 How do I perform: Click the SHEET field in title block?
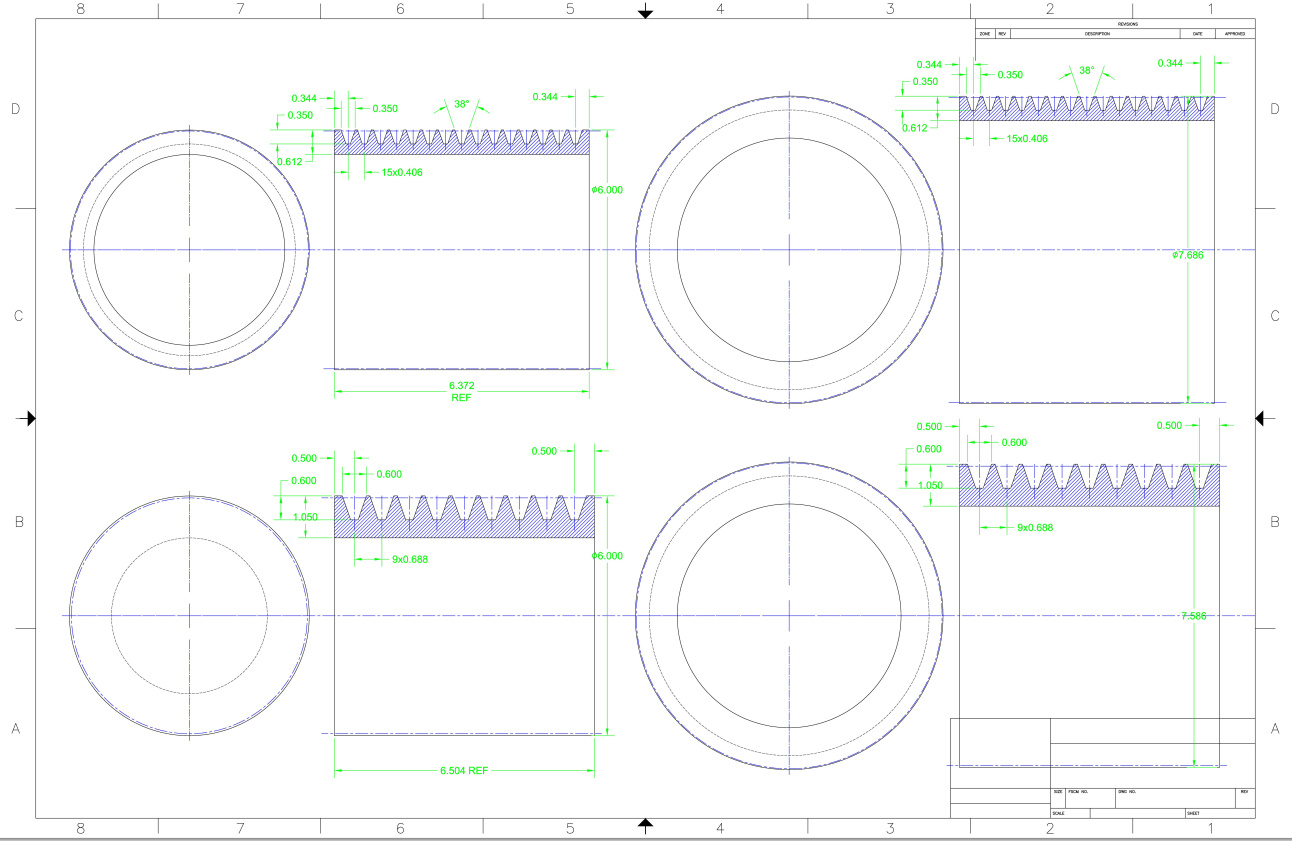click(x=1194, y=811)
